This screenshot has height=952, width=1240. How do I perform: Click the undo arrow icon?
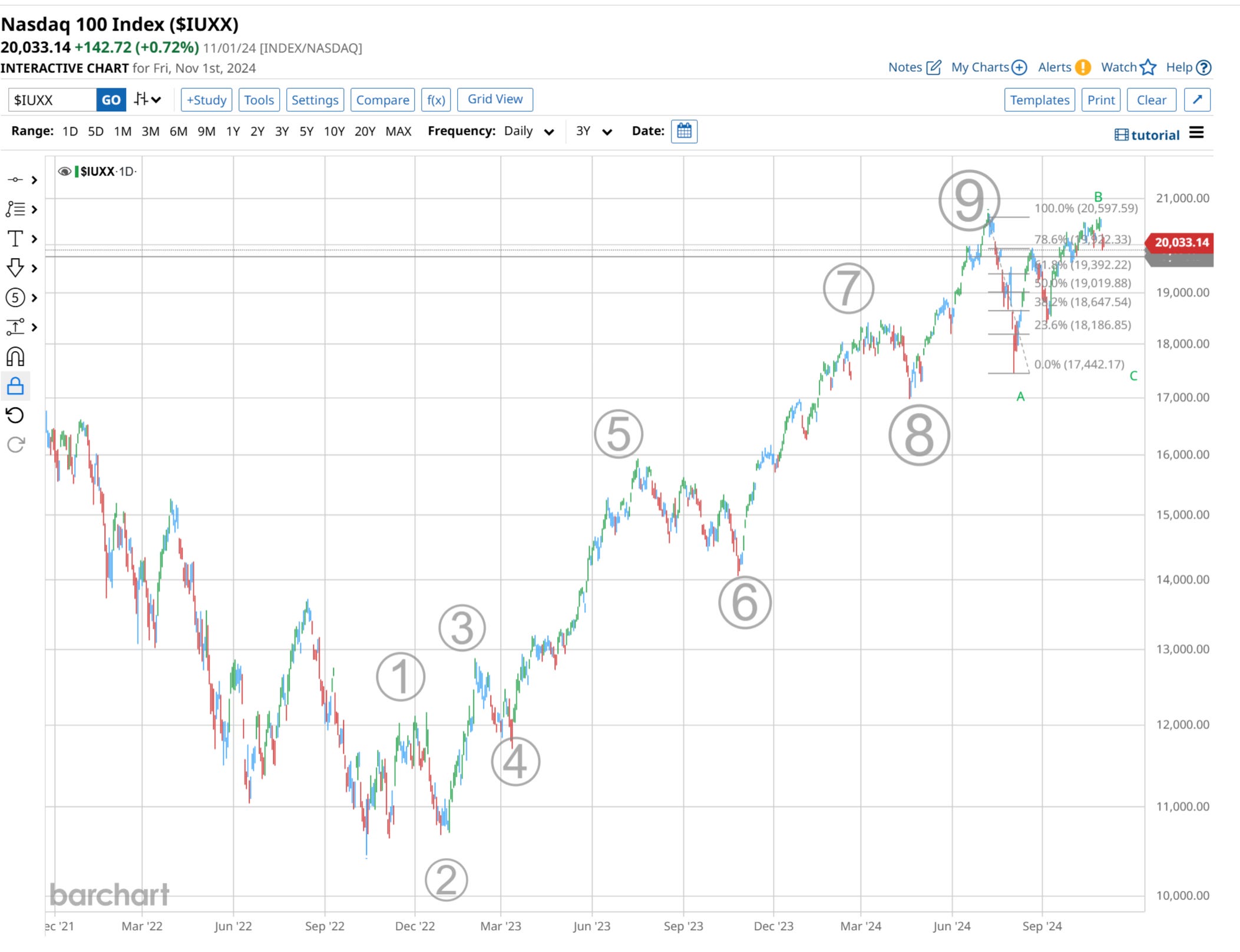click(x=15, y=415)
